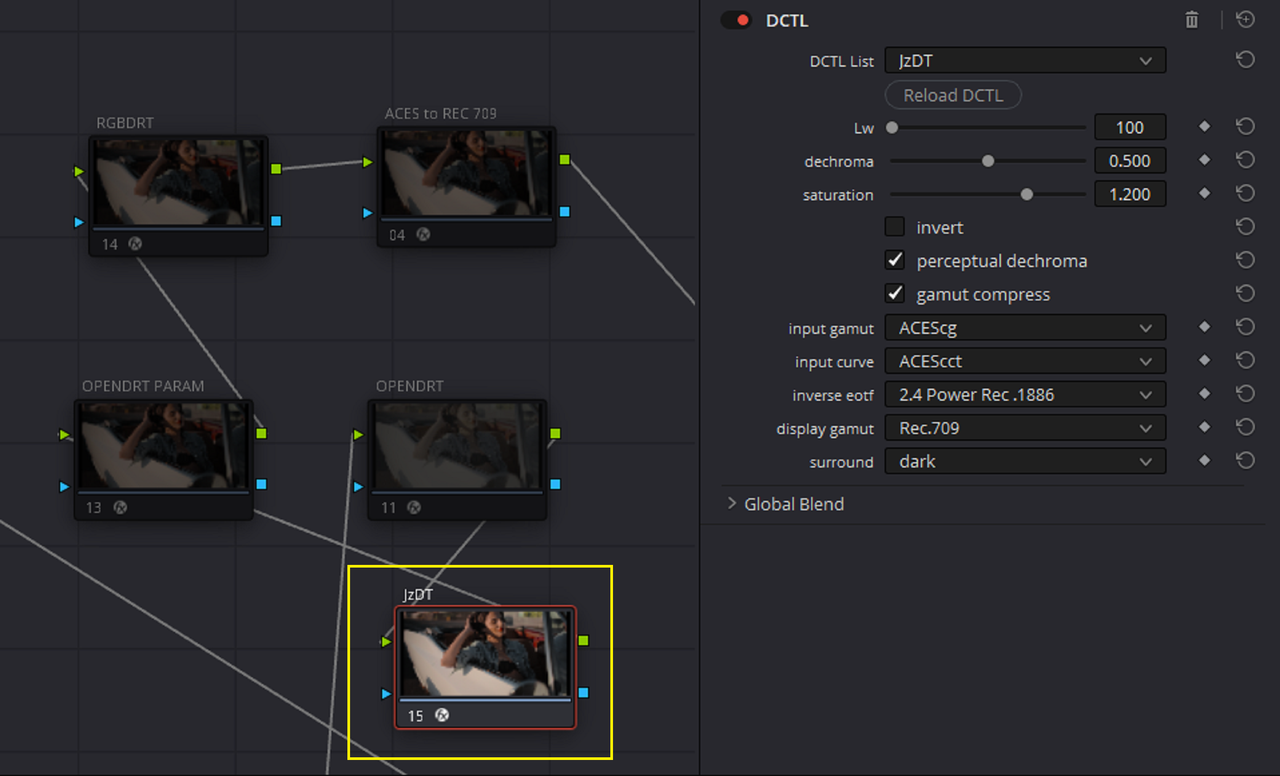Click the OFX badge on node 11
Image resolution: width=1280 pixels, height=776 pixels.
click(x=413, y=507)
